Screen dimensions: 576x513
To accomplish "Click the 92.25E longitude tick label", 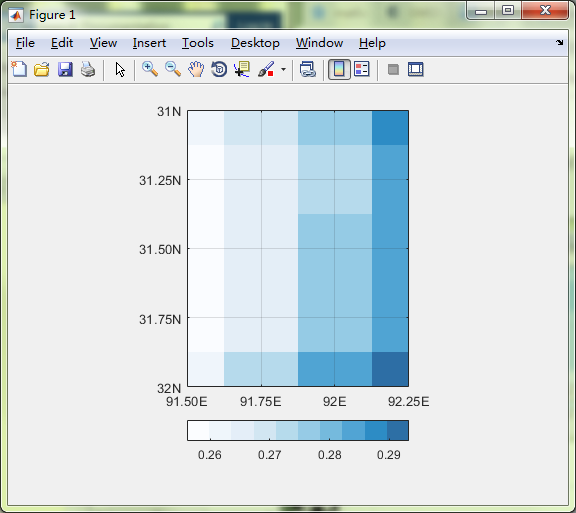I will coord(408,401).
